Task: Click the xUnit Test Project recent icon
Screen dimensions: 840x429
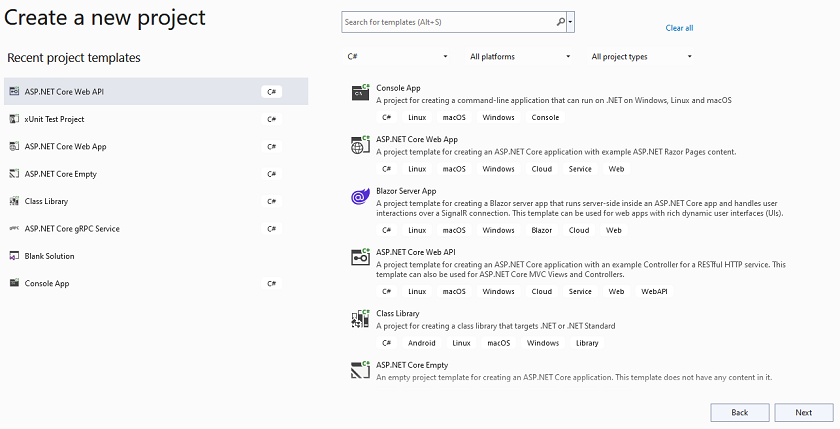Action: coord(14,119)
